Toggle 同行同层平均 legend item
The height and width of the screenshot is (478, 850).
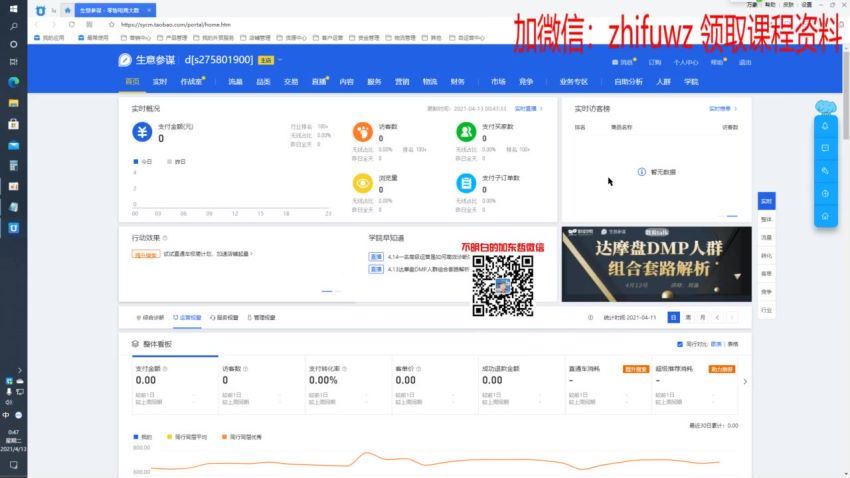pos(187,437)
